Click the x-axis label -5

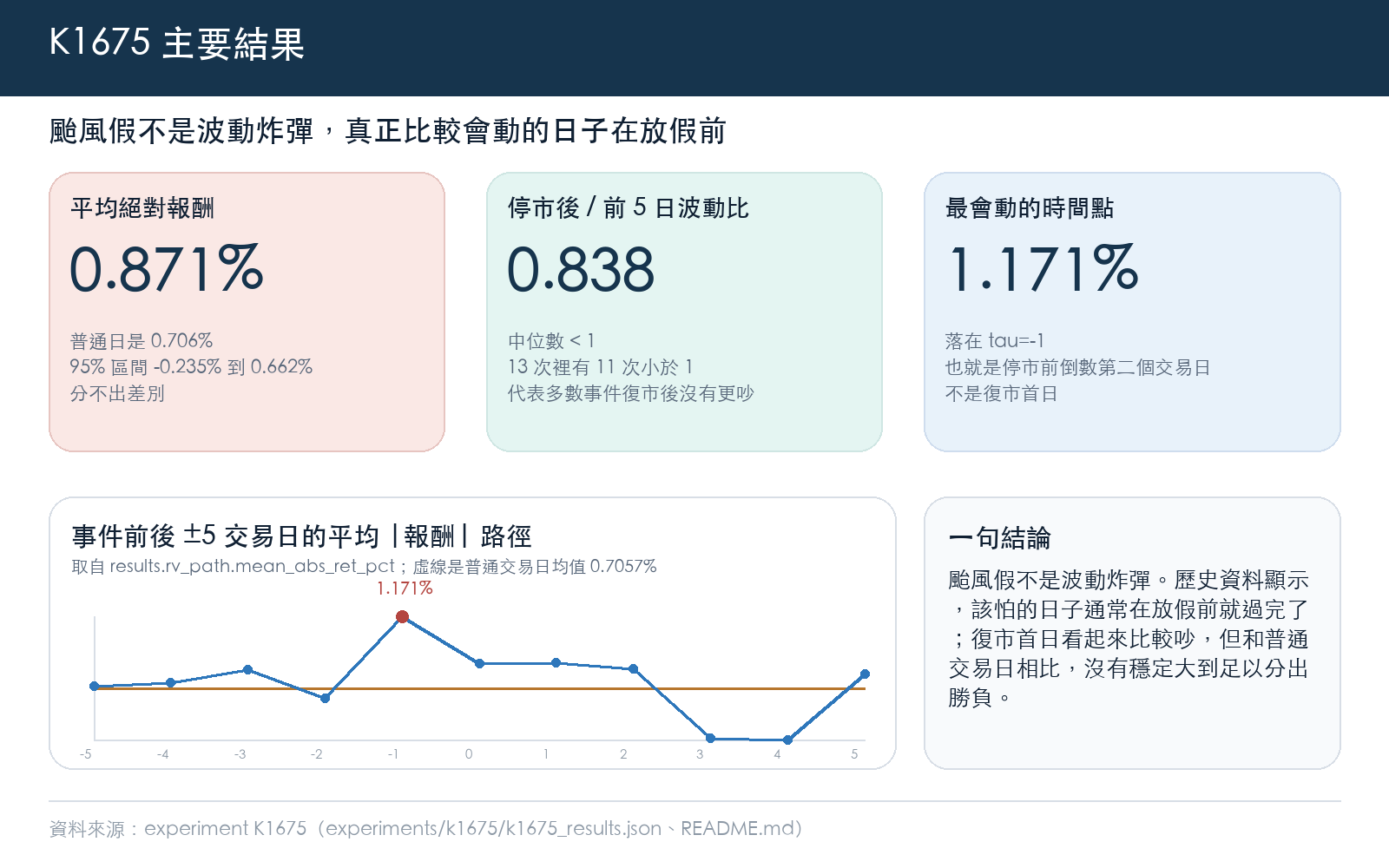[86, 754]
